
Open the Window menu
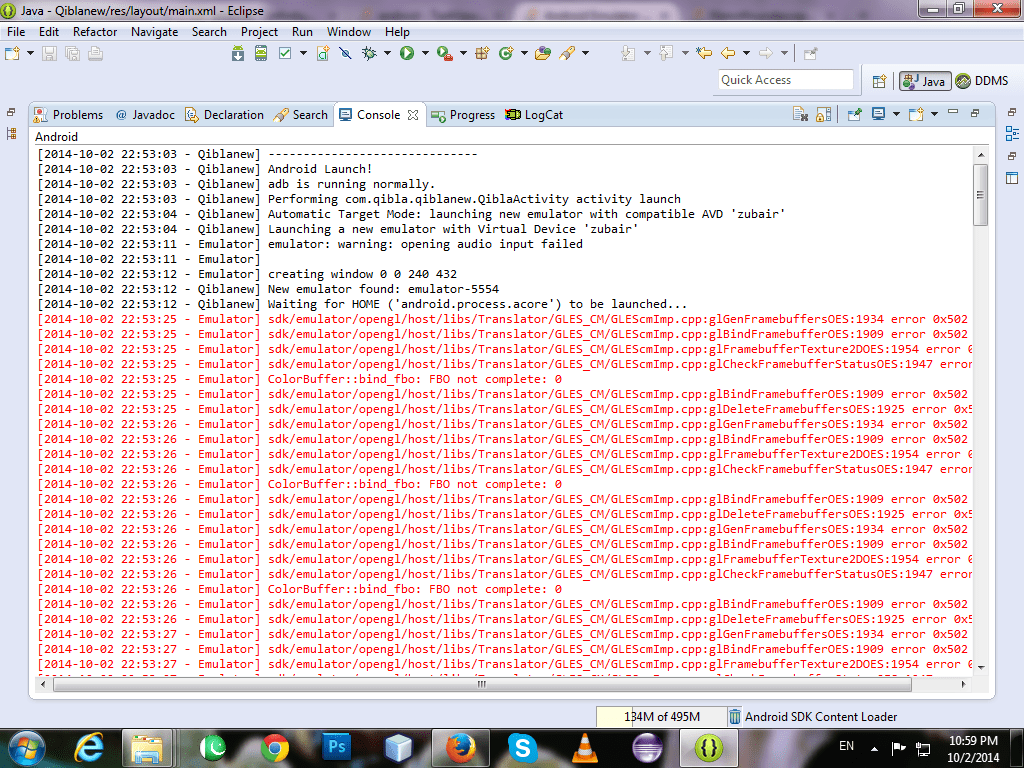pyautogui.click(x=349, y=31)
